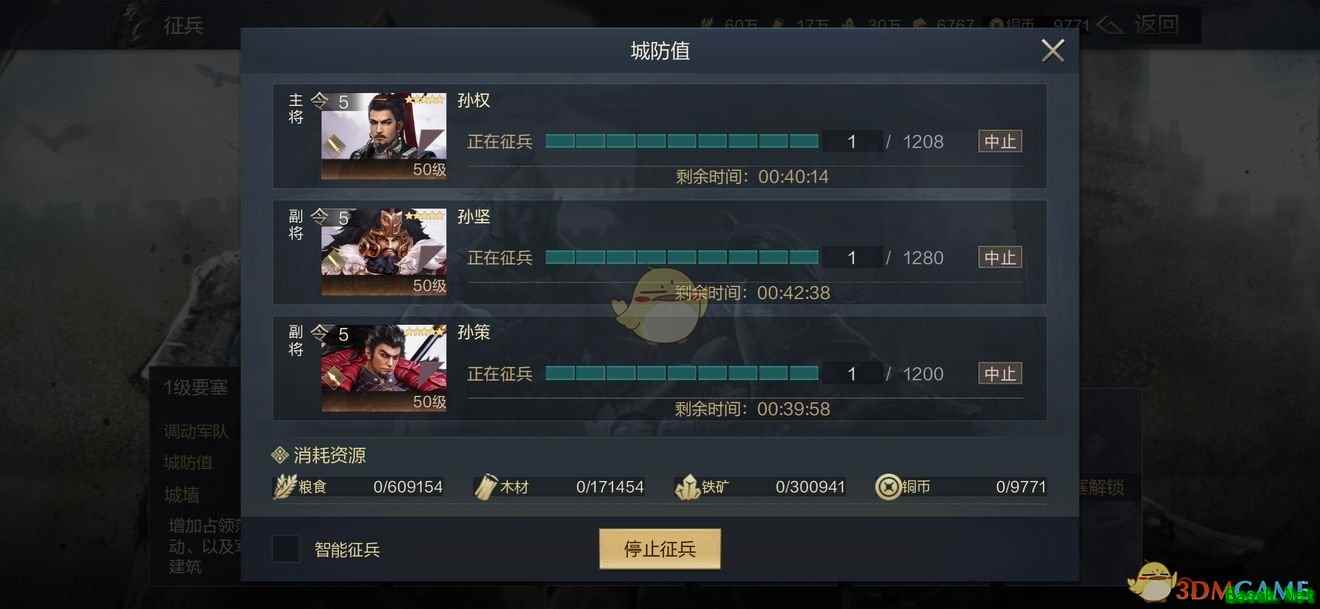Abort Sun Quan's recruitment with 中止
The height and width of the screenshot is (609, 1320).
(1000, 142)
